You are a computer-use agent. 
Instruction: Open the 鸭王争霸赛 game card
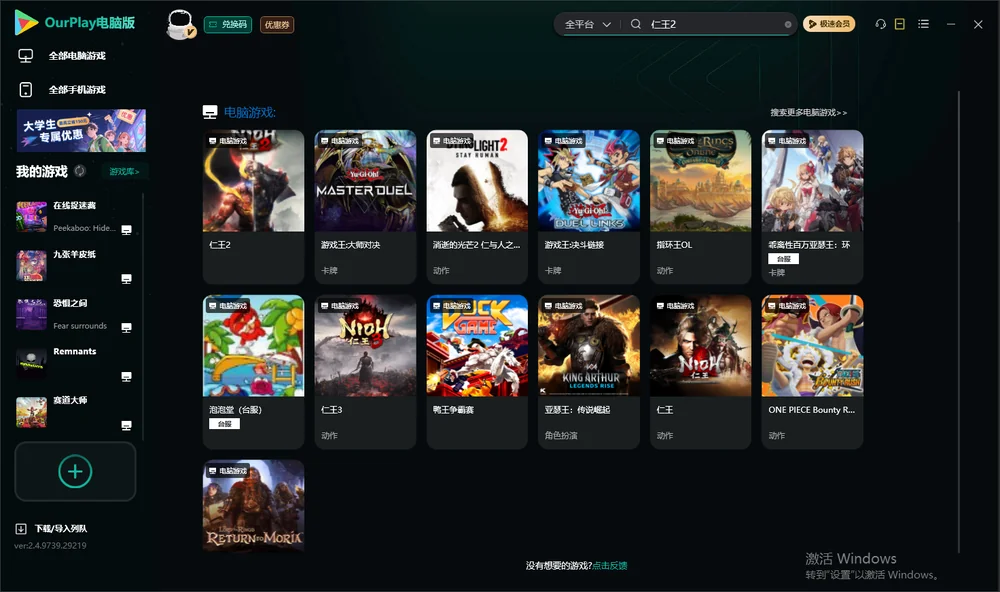tap(477, 372)
